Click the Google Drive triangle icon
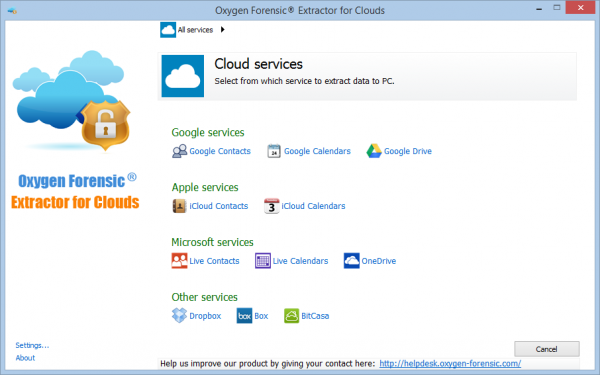Image resolution: width=600 pixels, height=375 pixels. click(x=374, y=151)
